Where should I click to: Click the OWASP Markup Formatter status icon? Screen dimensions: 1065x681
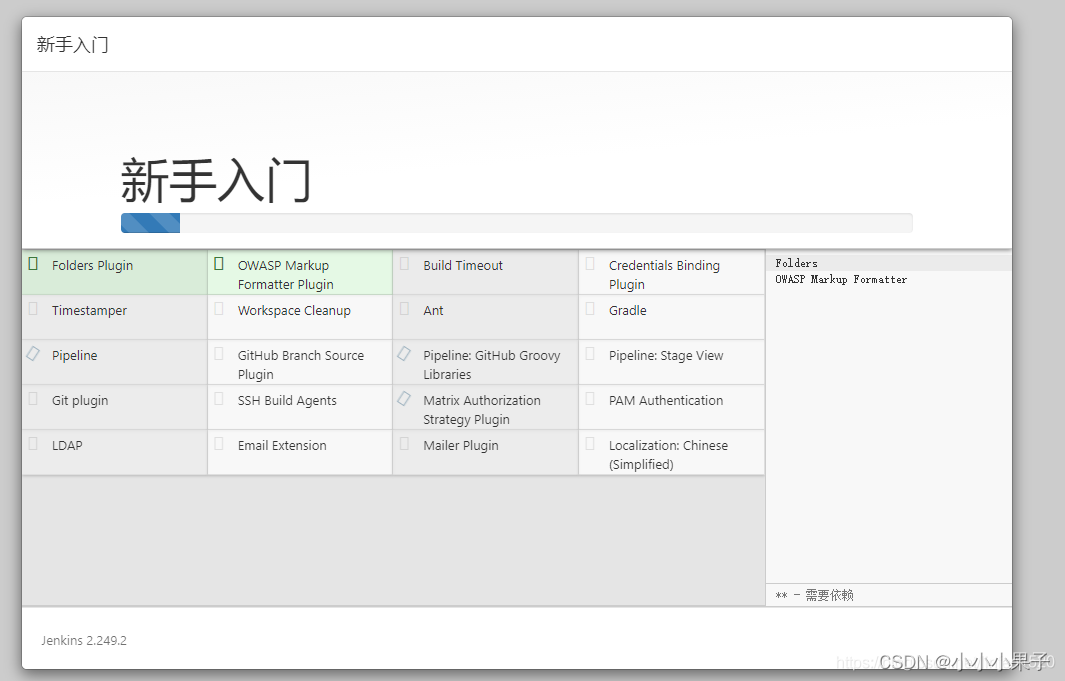219,263
